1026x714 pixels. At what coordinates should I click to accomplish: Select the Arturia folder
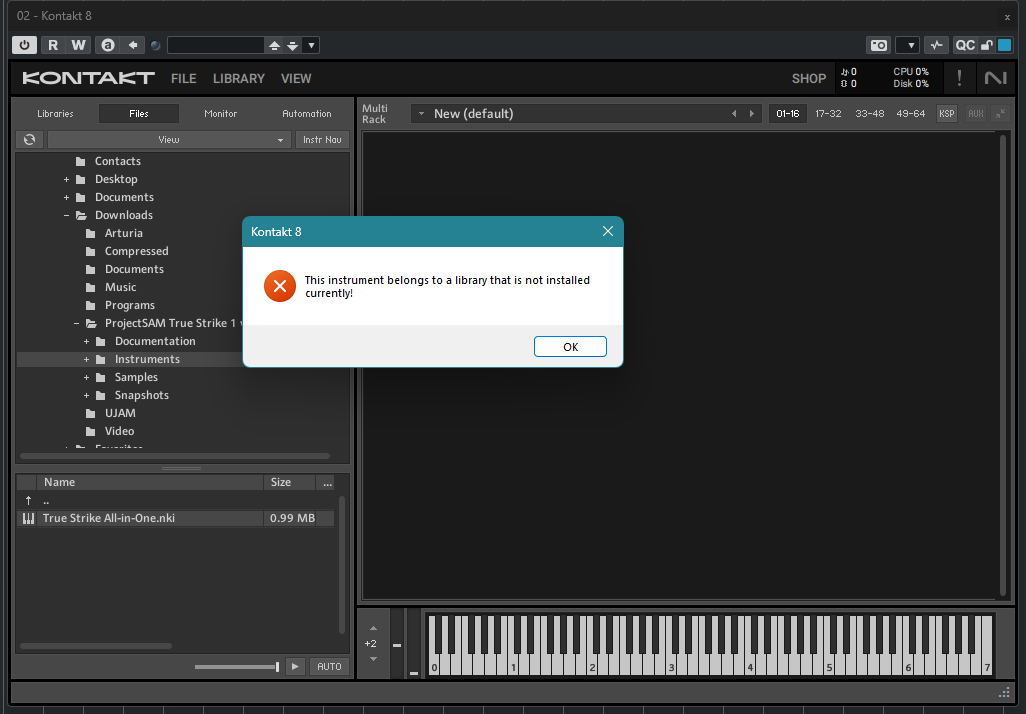(123, 233)
